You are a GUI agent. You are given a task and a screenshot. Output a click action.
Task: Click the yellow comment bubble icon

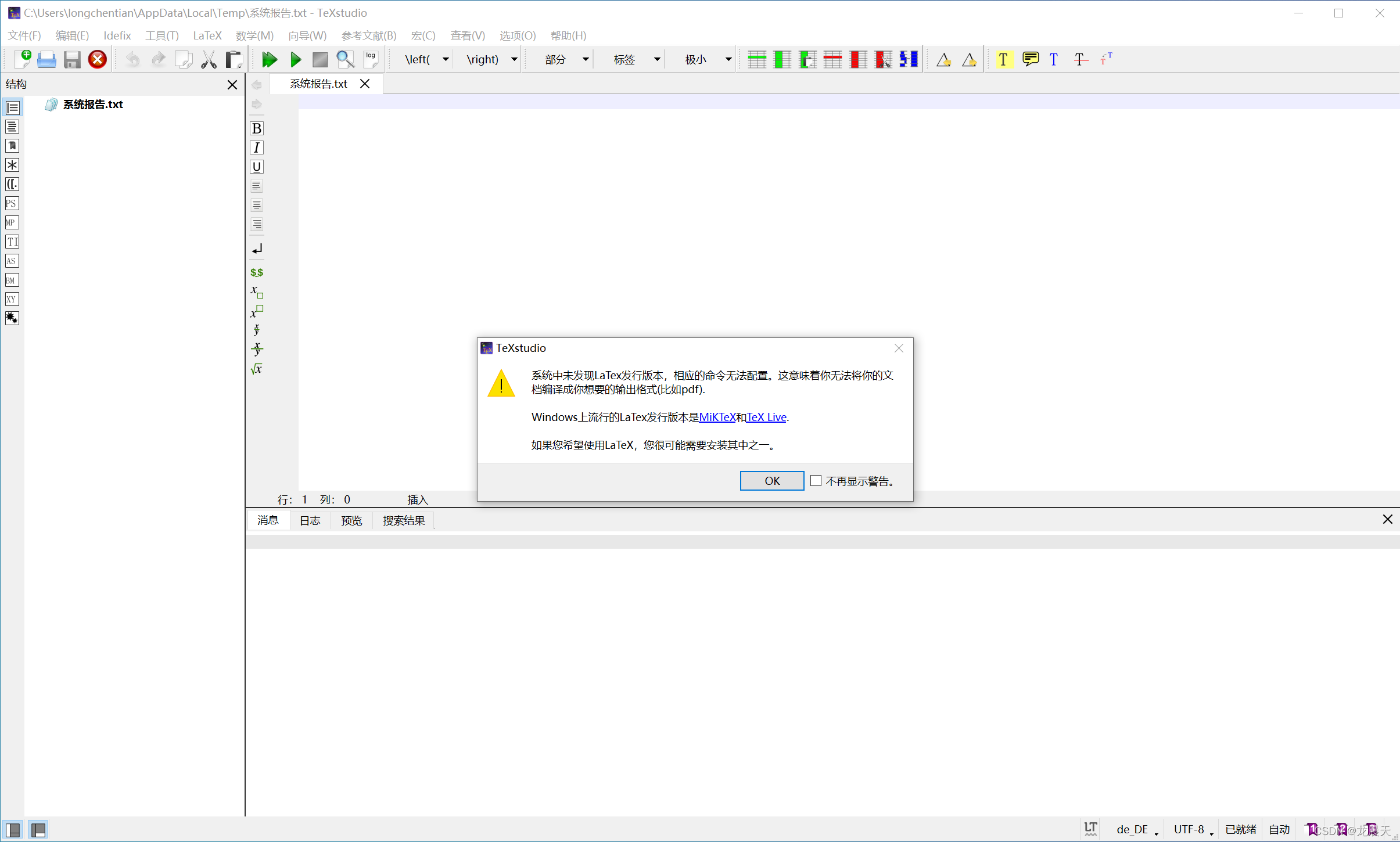click(1031, 59)
